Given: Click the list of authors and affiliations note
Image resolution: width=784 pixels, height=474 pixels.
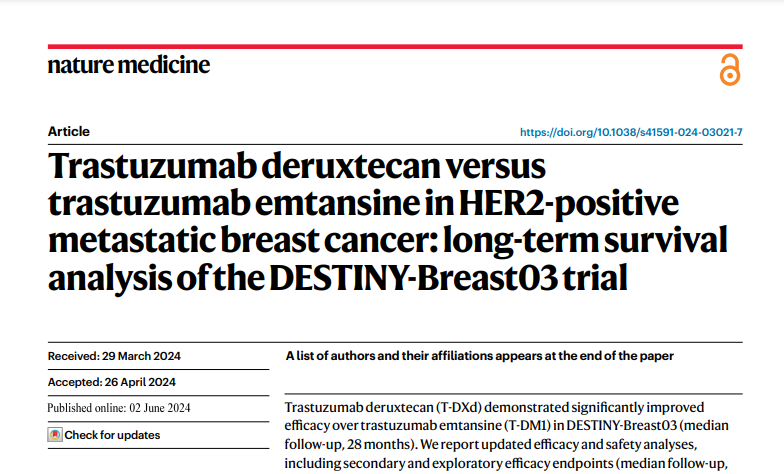Looking at the screenshot, I should (x=479, y=355).
